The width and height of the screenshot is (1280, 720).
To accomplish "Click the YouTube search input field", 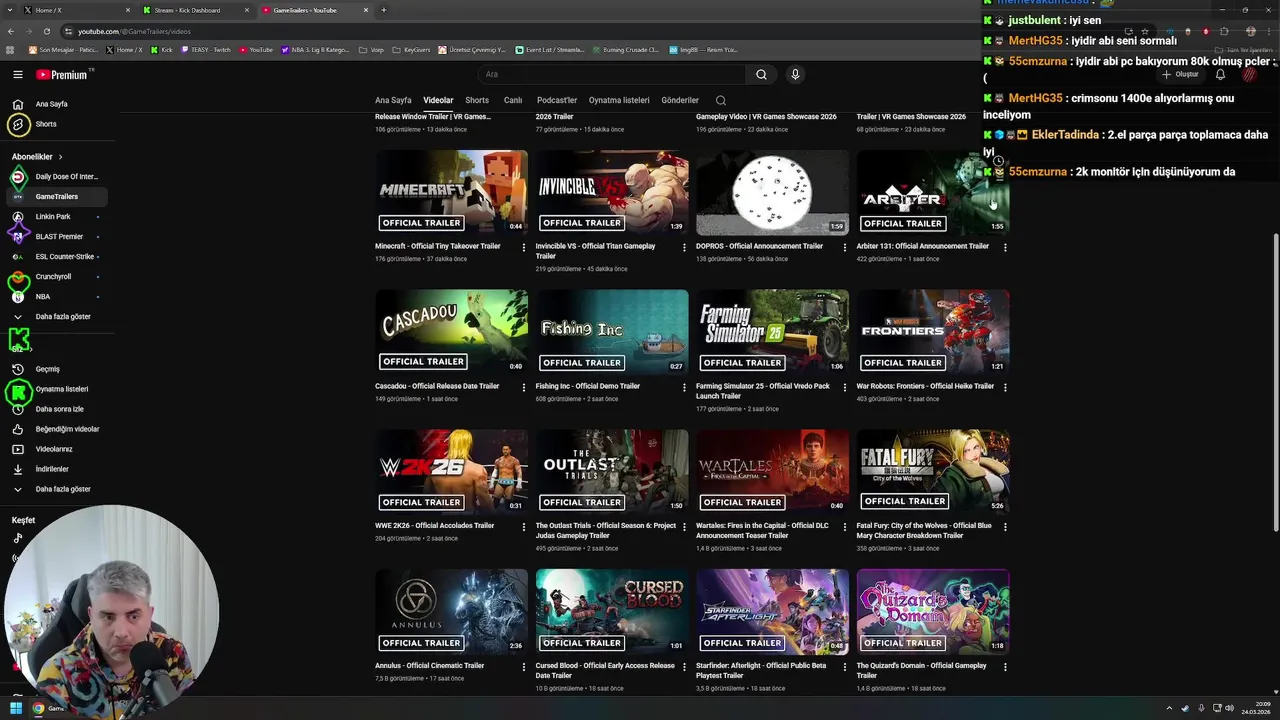I will pos(611,74).
